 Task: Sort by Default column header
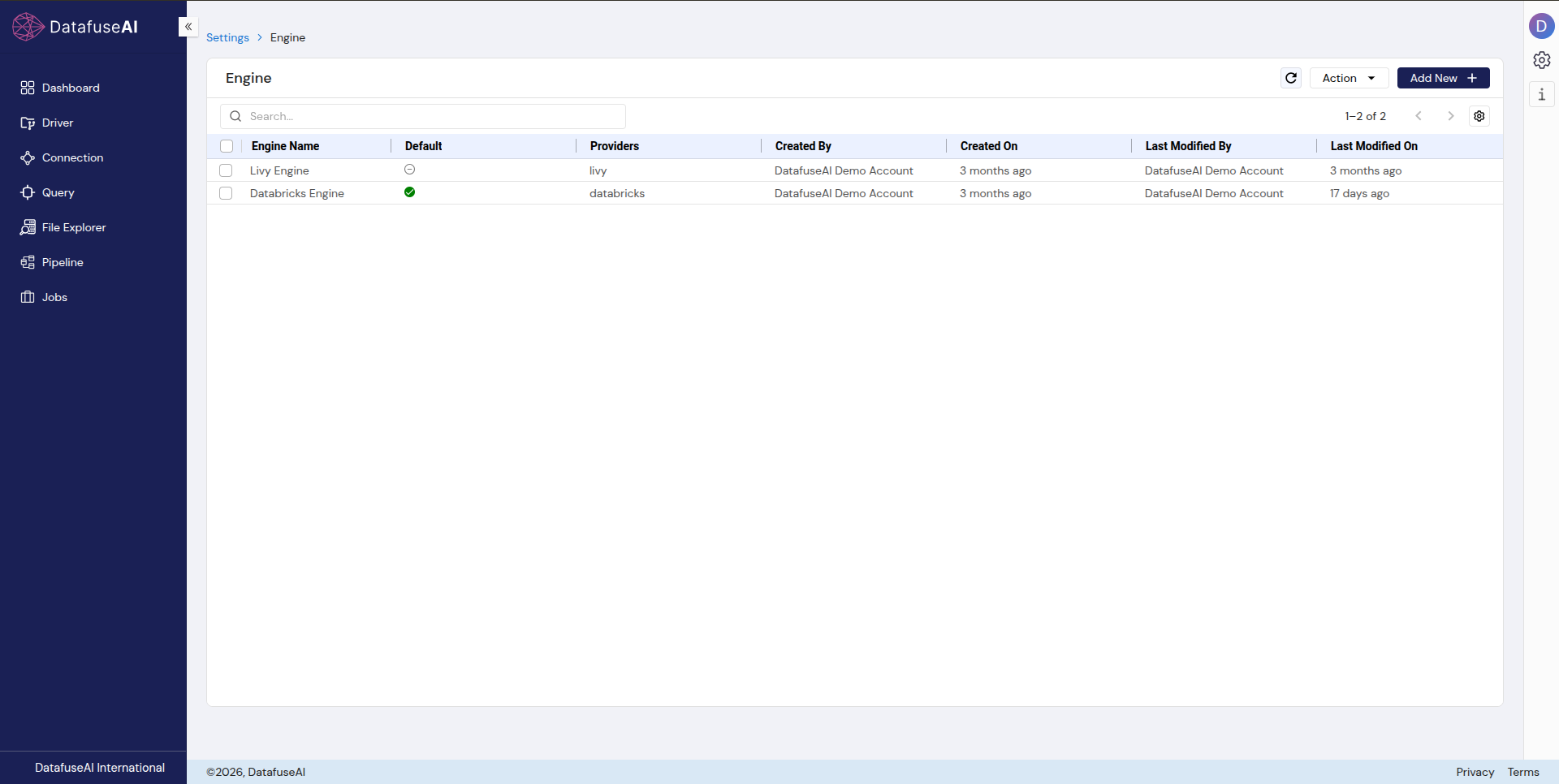[x=423, y=146]
